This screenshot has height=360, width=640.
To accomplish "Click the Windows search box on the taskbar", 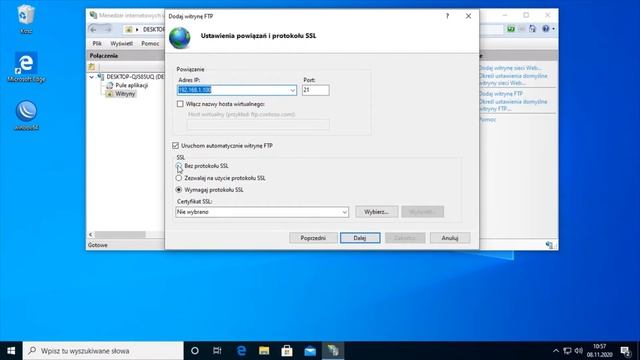I will [x=103, y=351].
